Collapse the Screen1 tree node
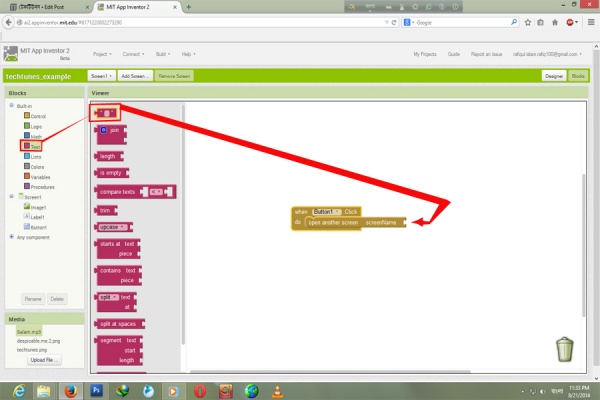This screenshot has height=400, width=600. click(11, 196)
